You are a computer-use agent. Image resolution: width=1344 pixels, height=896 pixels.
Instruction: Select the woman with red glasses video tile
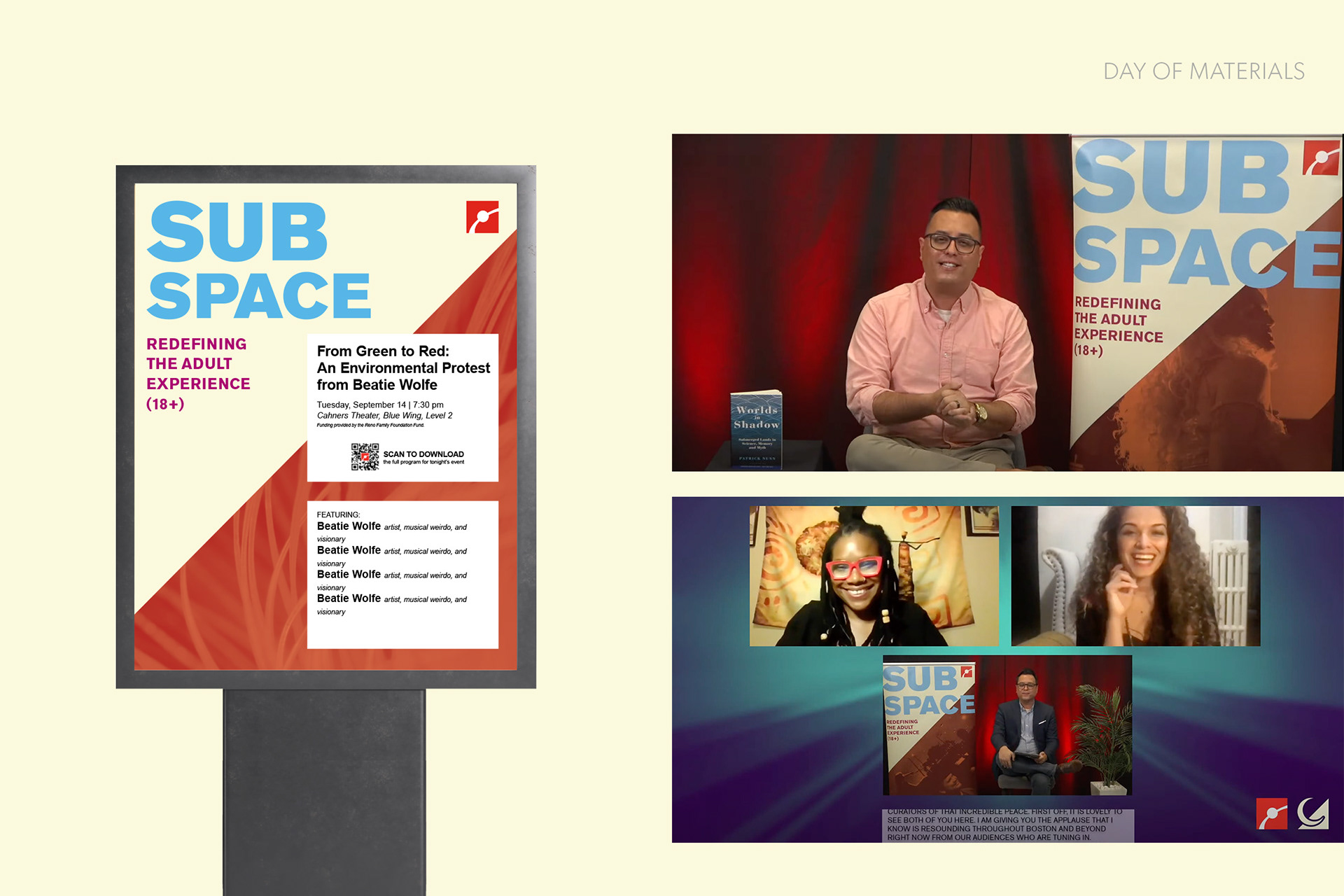click(874, 575)
